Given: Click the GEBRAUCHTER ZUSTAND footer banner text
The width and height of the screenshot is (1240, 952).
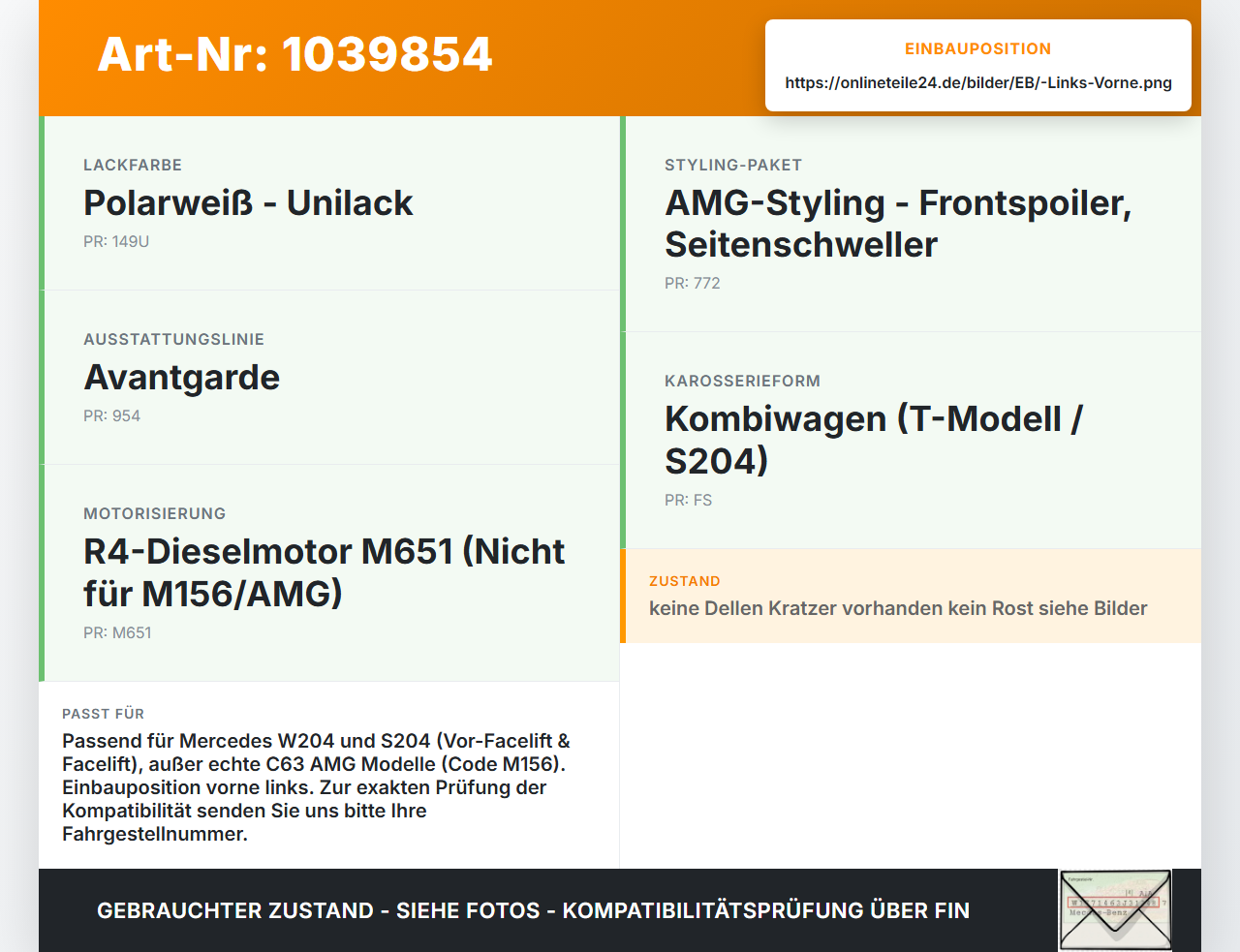Looking at the screenshot, I should tap(533, 910).
